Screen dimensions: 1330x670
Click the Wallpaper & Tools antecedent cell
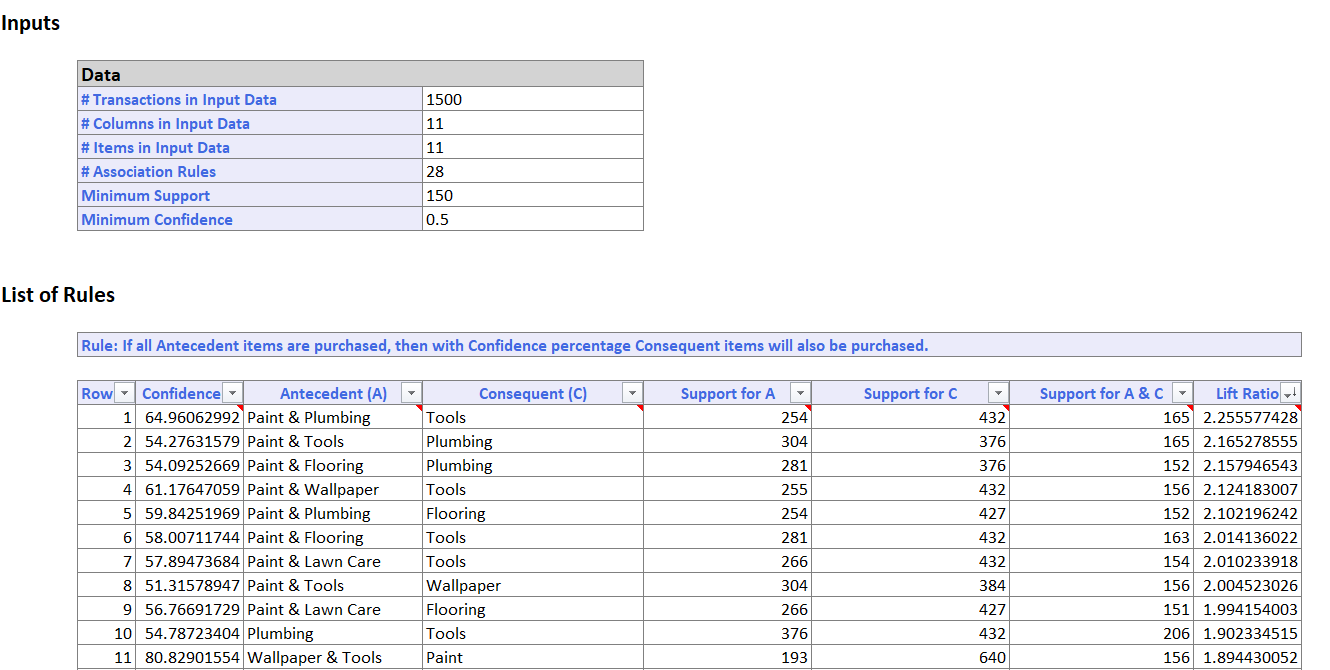click(333, 658)
